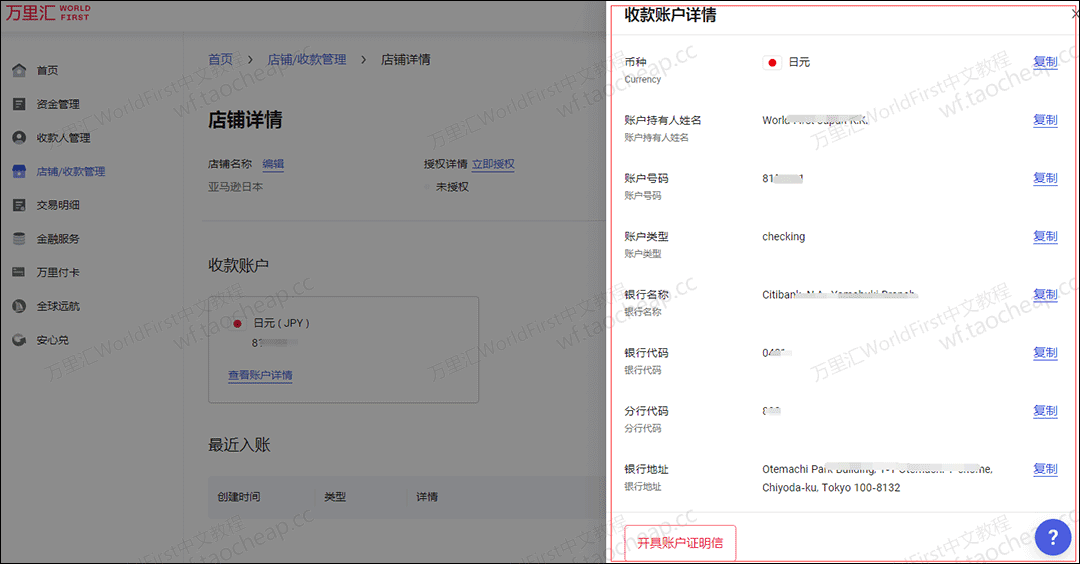
Task: Copy the 币种 currency value
Action: tap(1045, 62)
